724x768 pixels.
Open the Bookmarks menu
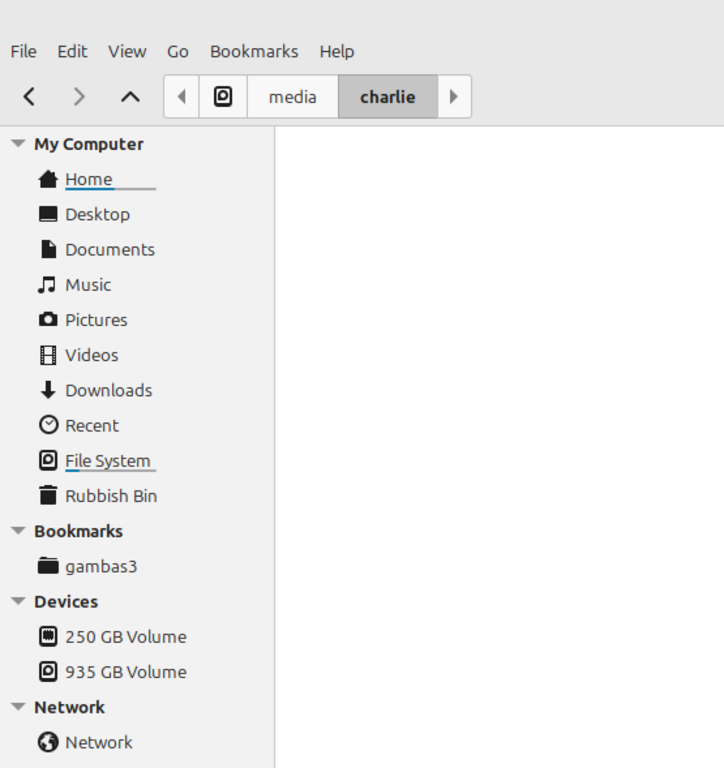point(254,51)
